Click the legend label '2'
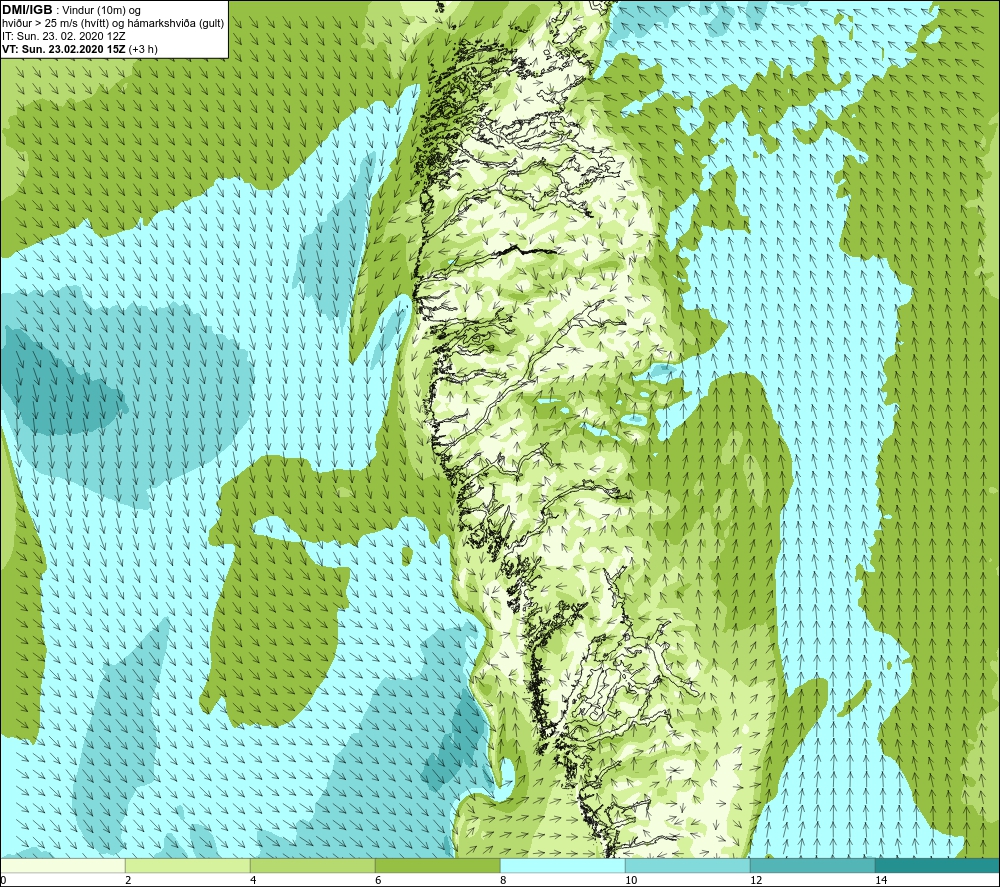This screenshot has height=887, width=1000. point(128,880)
